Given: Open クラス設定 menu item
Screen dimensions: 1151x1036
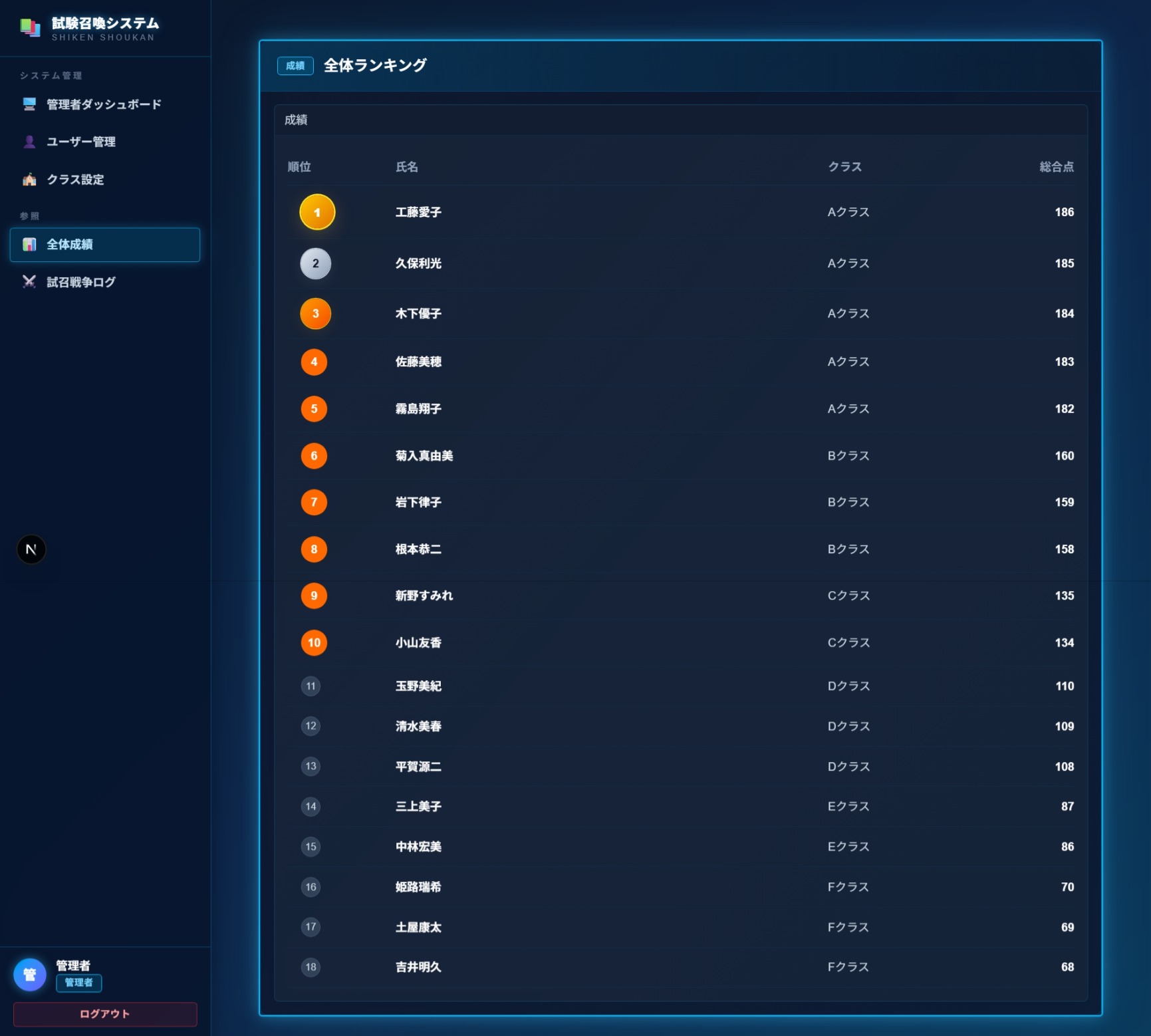Looking at the screenshot, I should click(x=105, y=180).
